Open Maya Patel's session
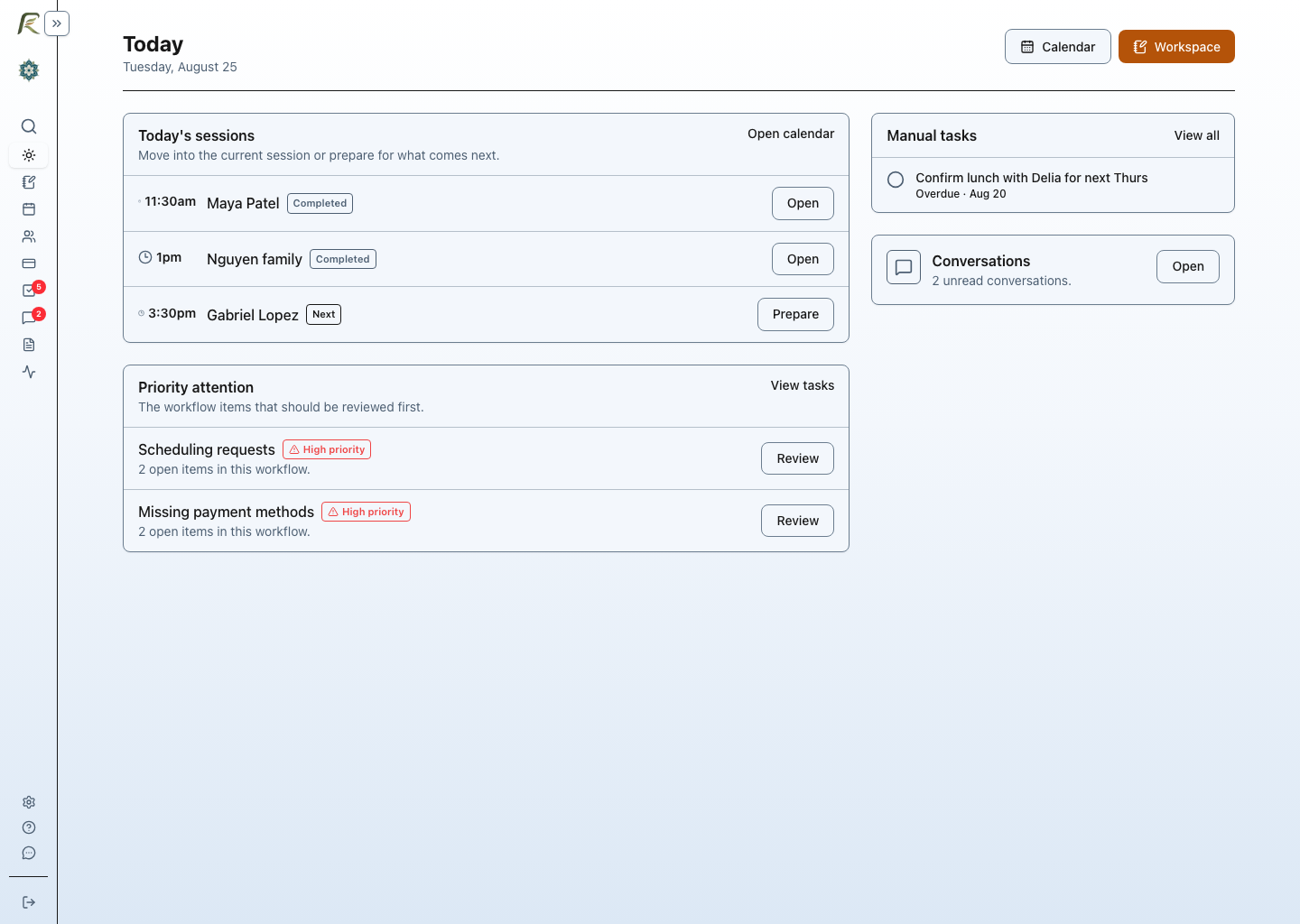 (x=803, y=203)
